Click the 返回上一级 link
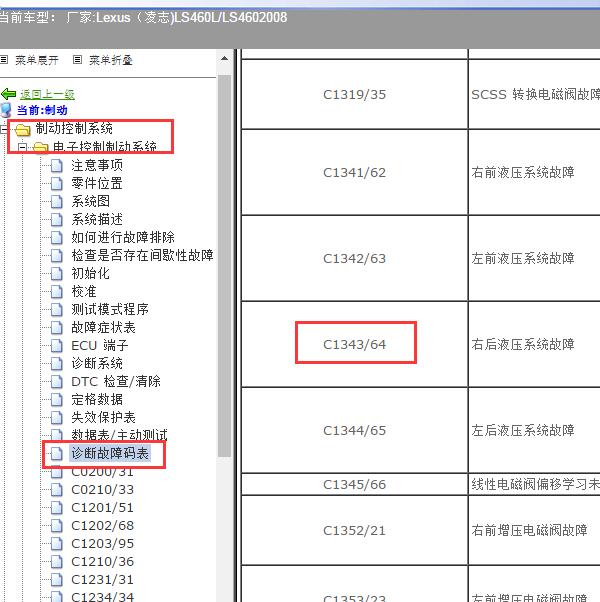This screenshot has width=600, height=602. tap(47, 94)
